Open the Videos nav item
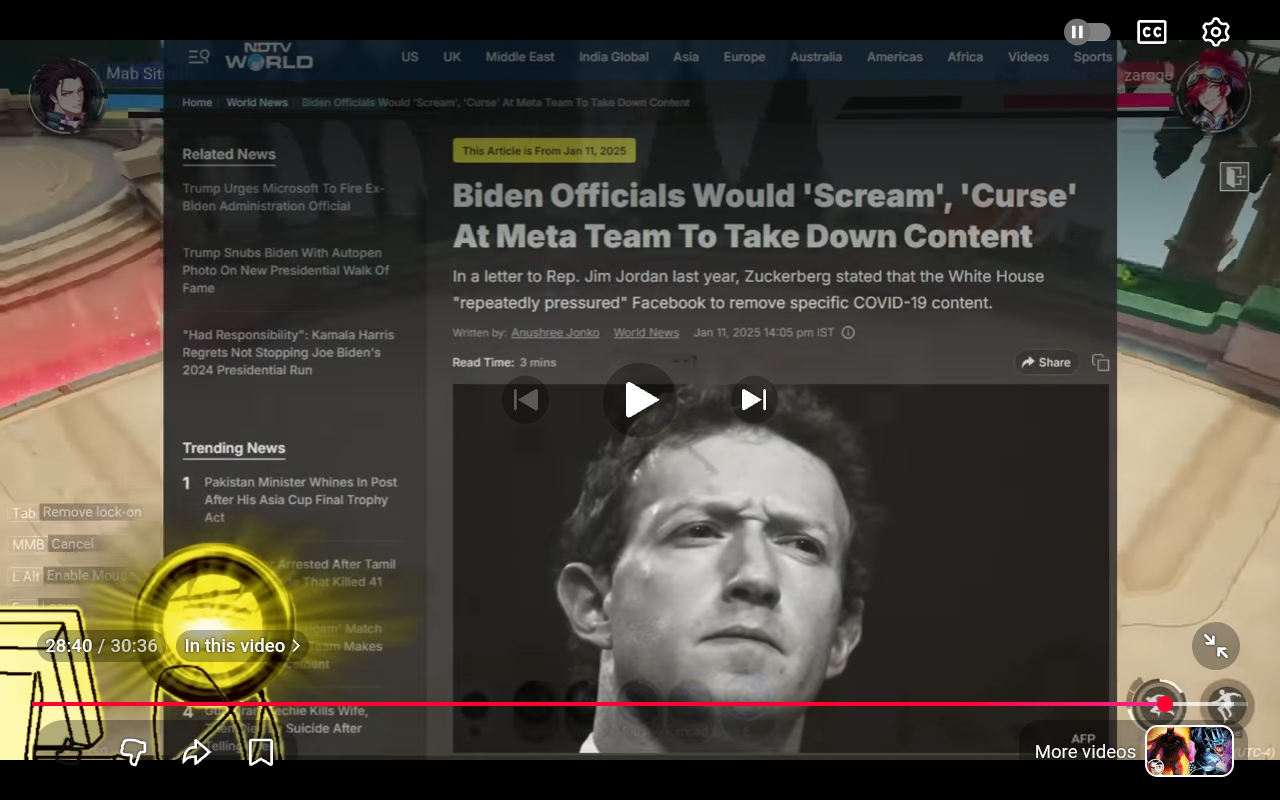The width and height of the screenshot is (1280, 800). click(x=1028, y=57)
